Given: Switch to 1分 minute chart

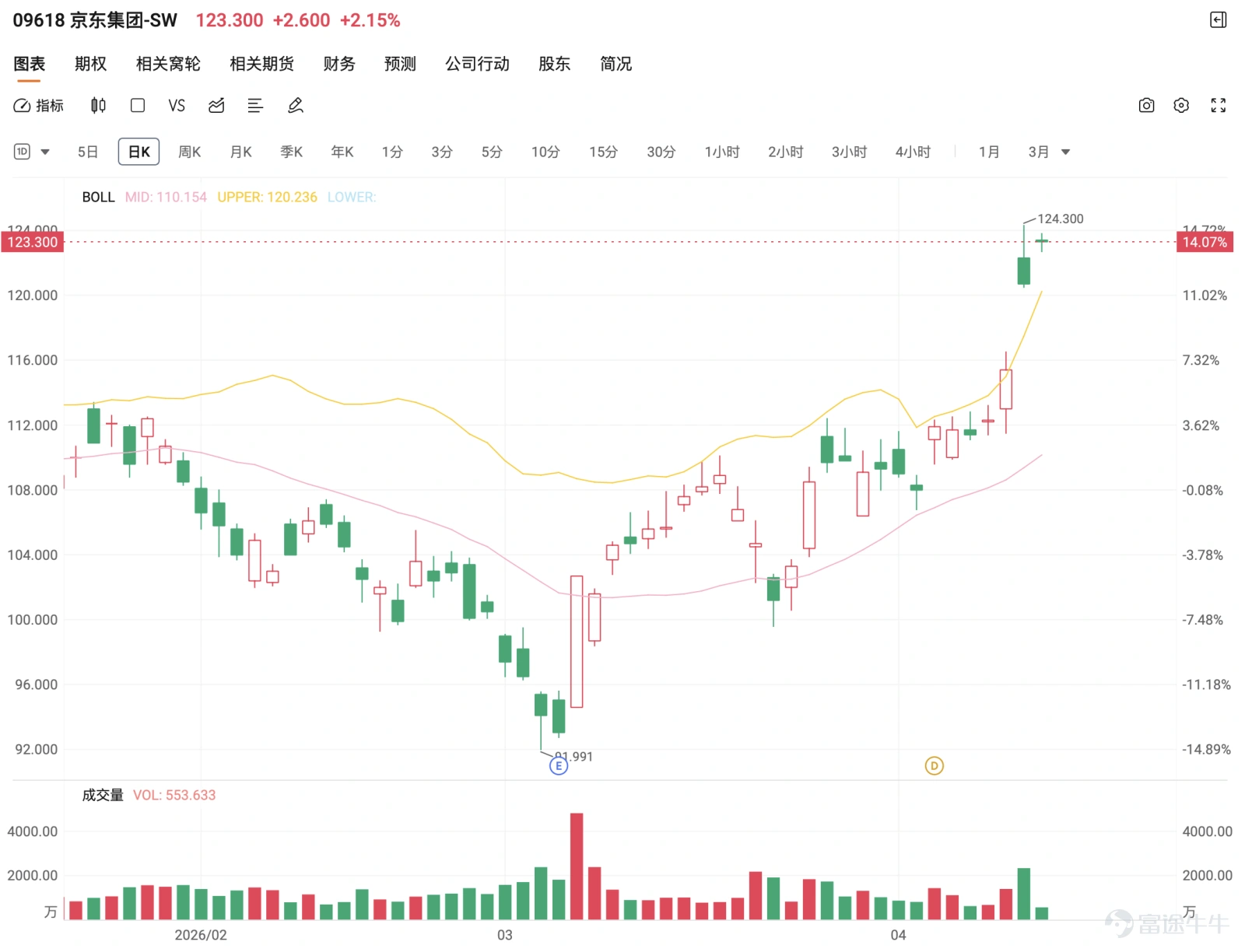Looking at the screenshot, I should tap(392, 152).
